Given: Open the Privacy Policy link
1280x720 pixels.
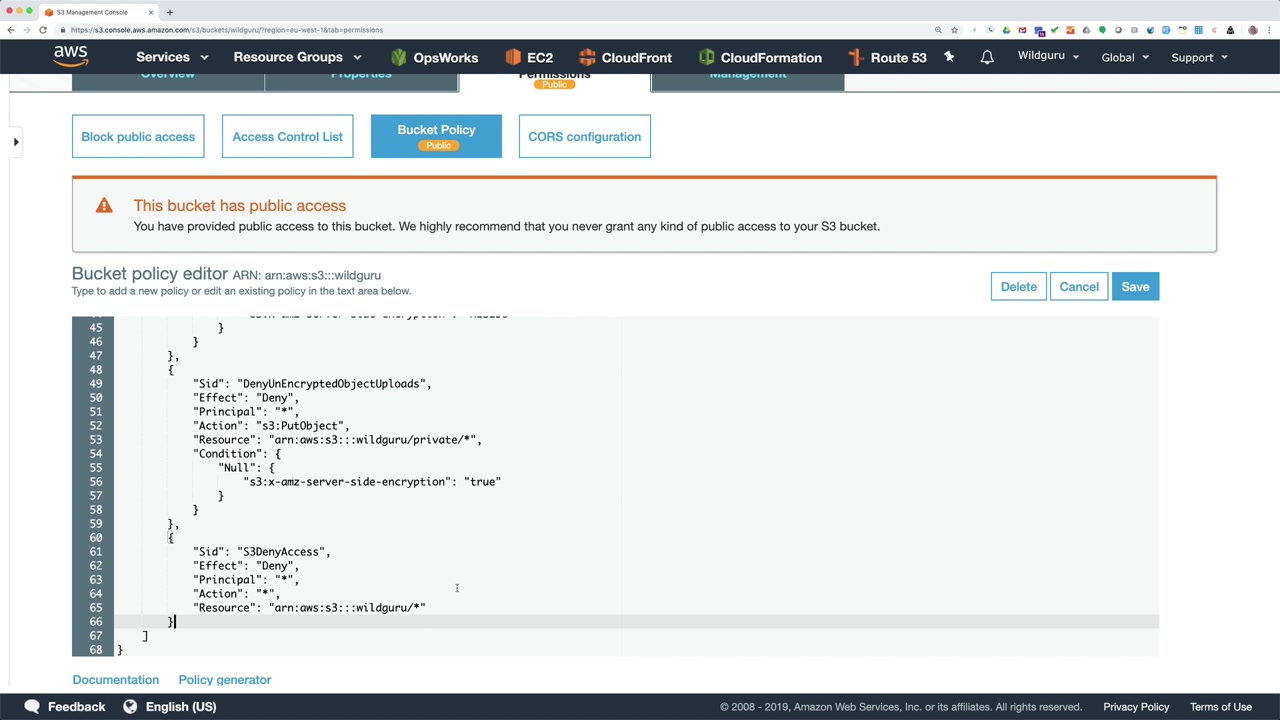Looking at the screenshot, I should click(x=1136, y=707).
